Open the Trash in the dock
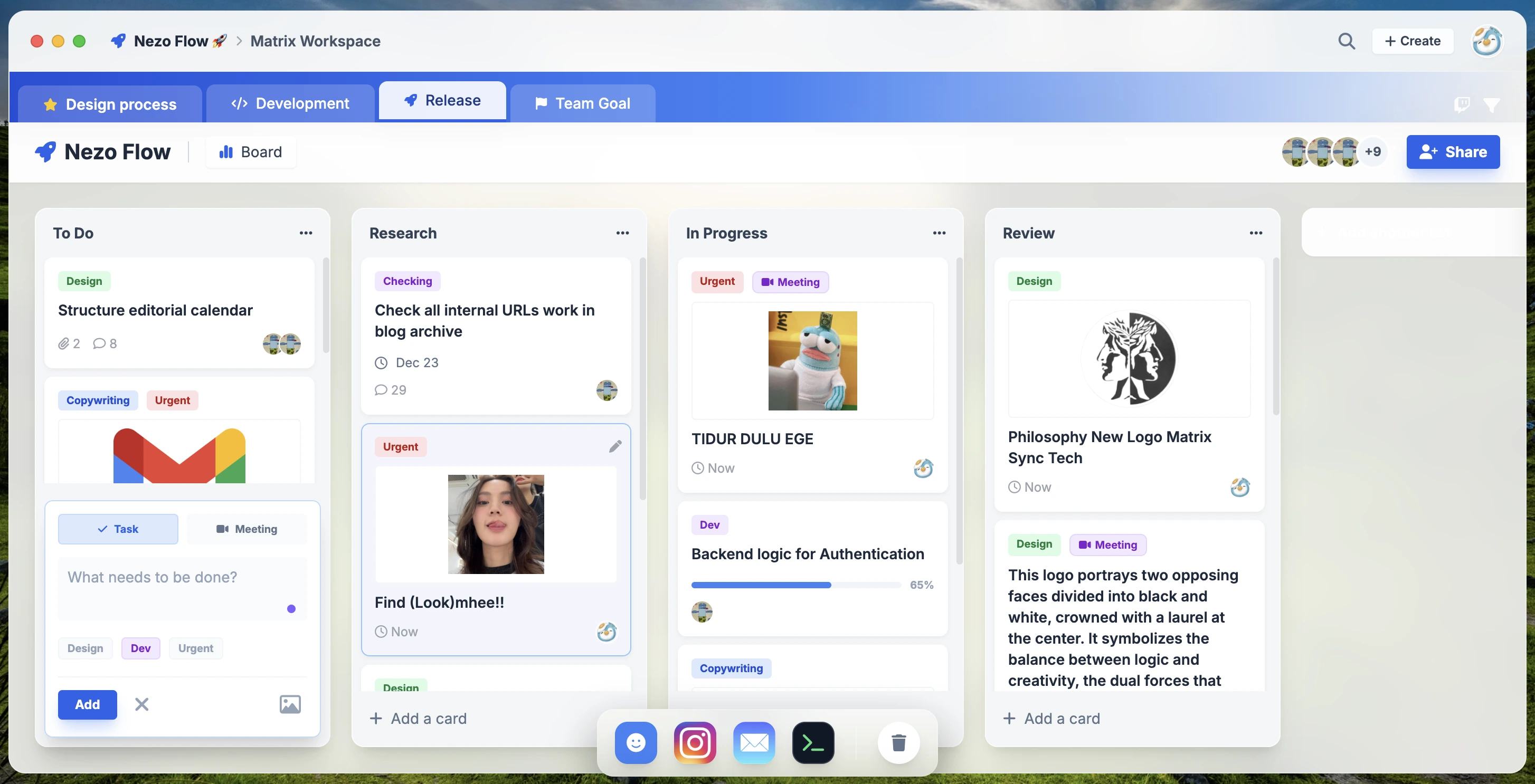 898,742
